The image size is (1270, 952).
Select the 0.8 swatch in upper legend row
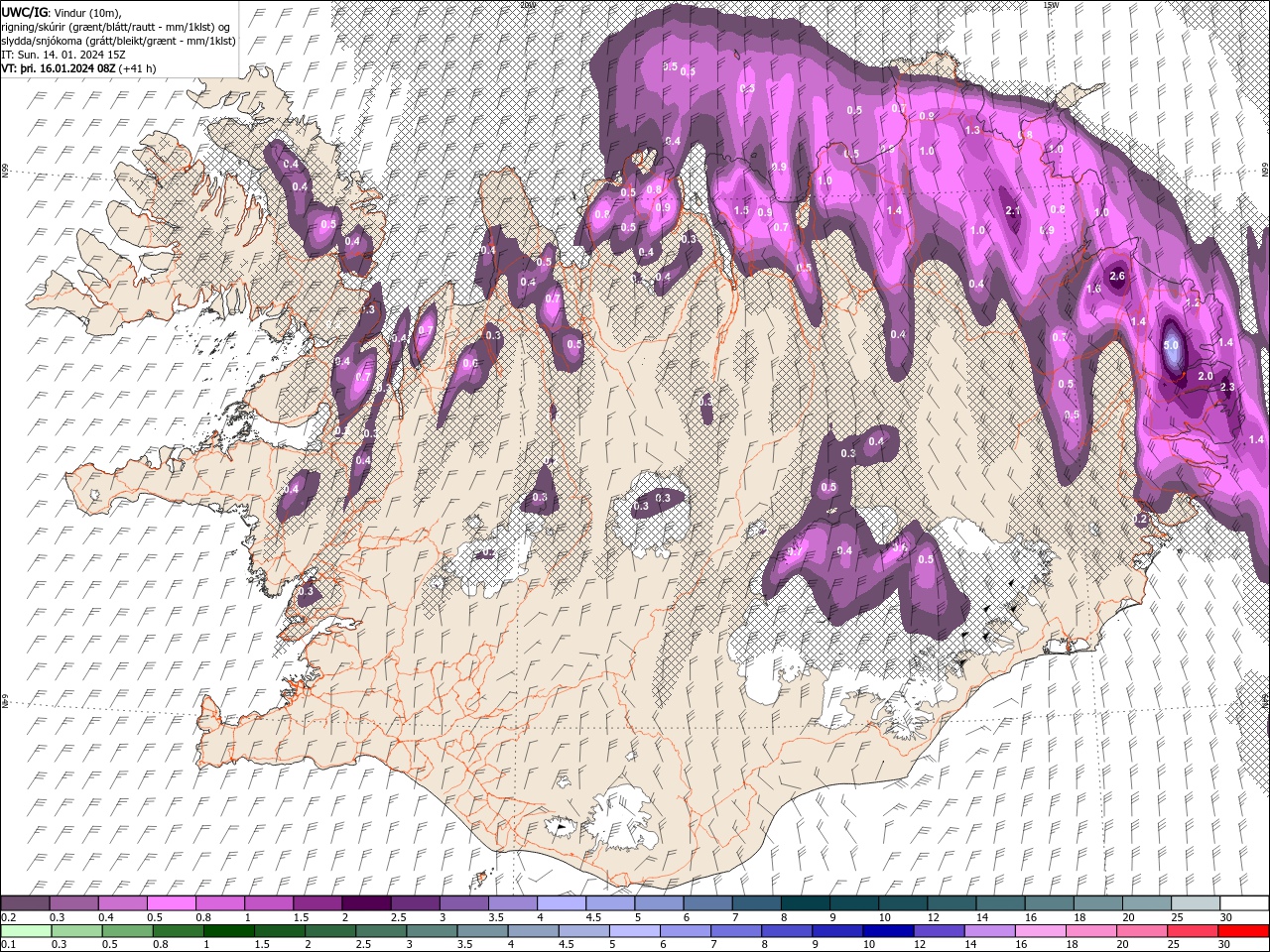pos(219,903)
